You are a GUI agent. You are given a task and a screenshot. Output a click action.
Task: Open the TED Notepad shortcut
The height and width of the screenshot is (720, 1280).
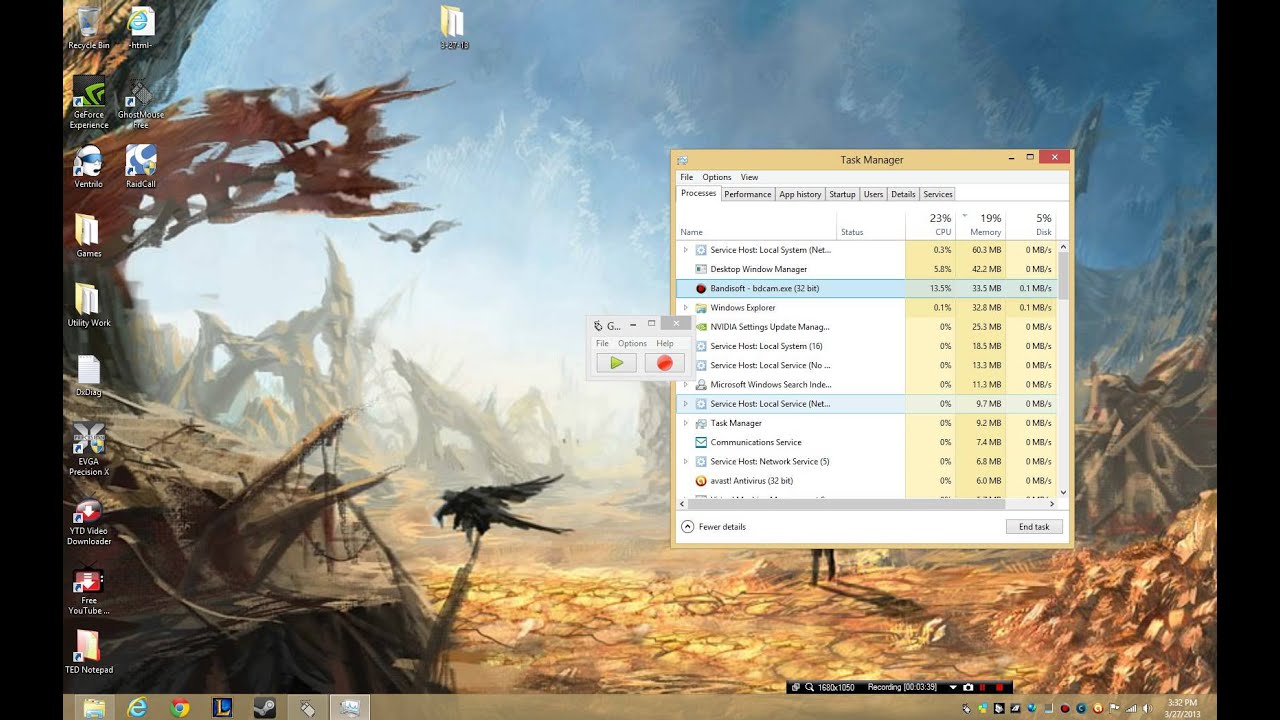(88, 650)
